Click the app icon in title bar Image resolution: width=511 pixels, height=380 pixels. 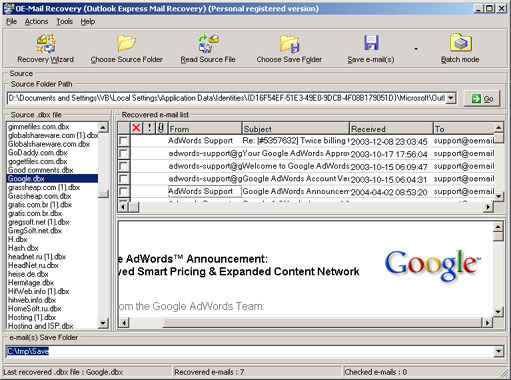point(9,8)
